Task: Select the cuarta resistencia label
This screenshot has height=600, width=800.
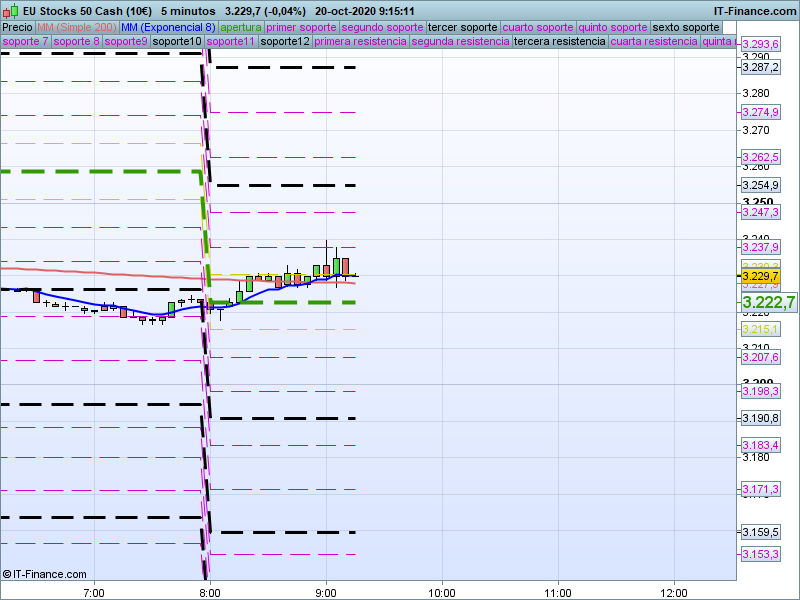Action: click(x=654, y=41)
